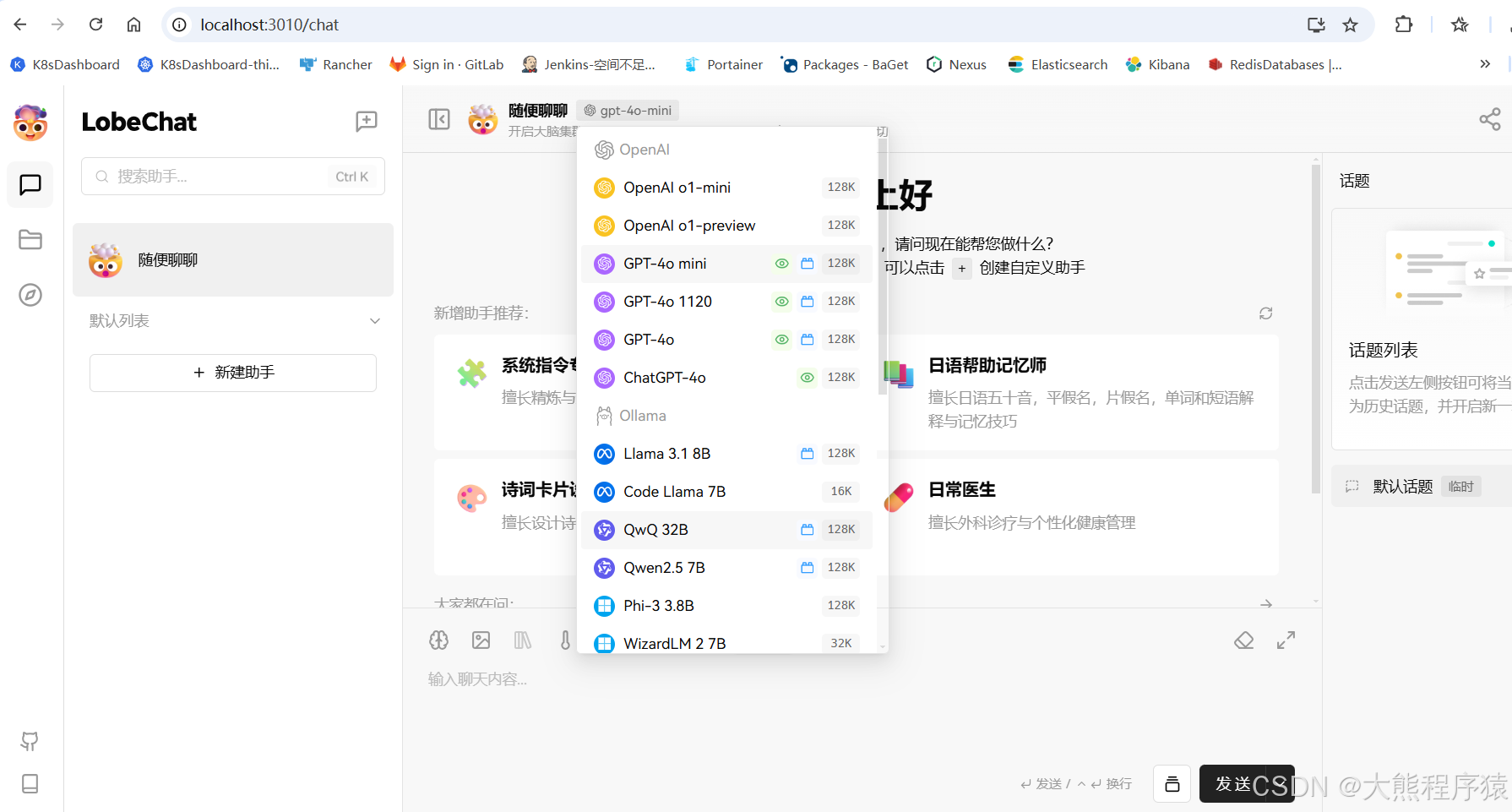Select Code Llama 7B model
Image resolution: width=1512 pixels, height=812 pixels.
[726, 492]
